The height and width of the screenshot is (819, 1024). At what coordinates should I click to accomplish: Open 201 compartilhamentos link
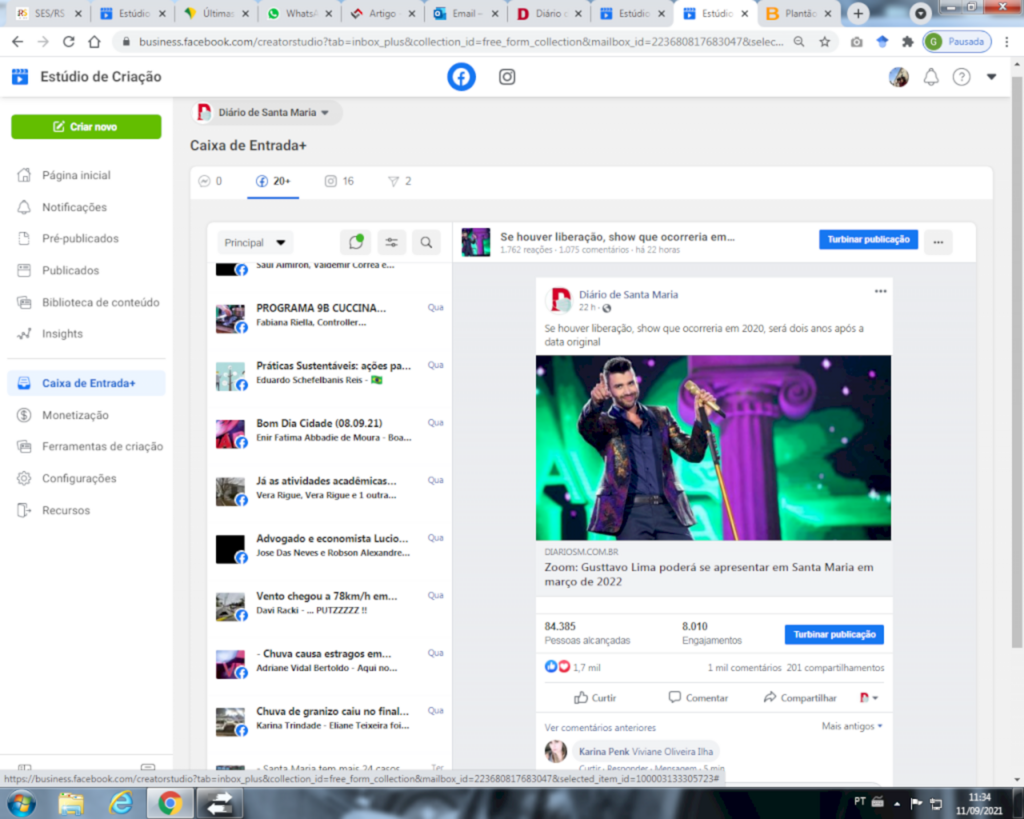click(835, 668)
